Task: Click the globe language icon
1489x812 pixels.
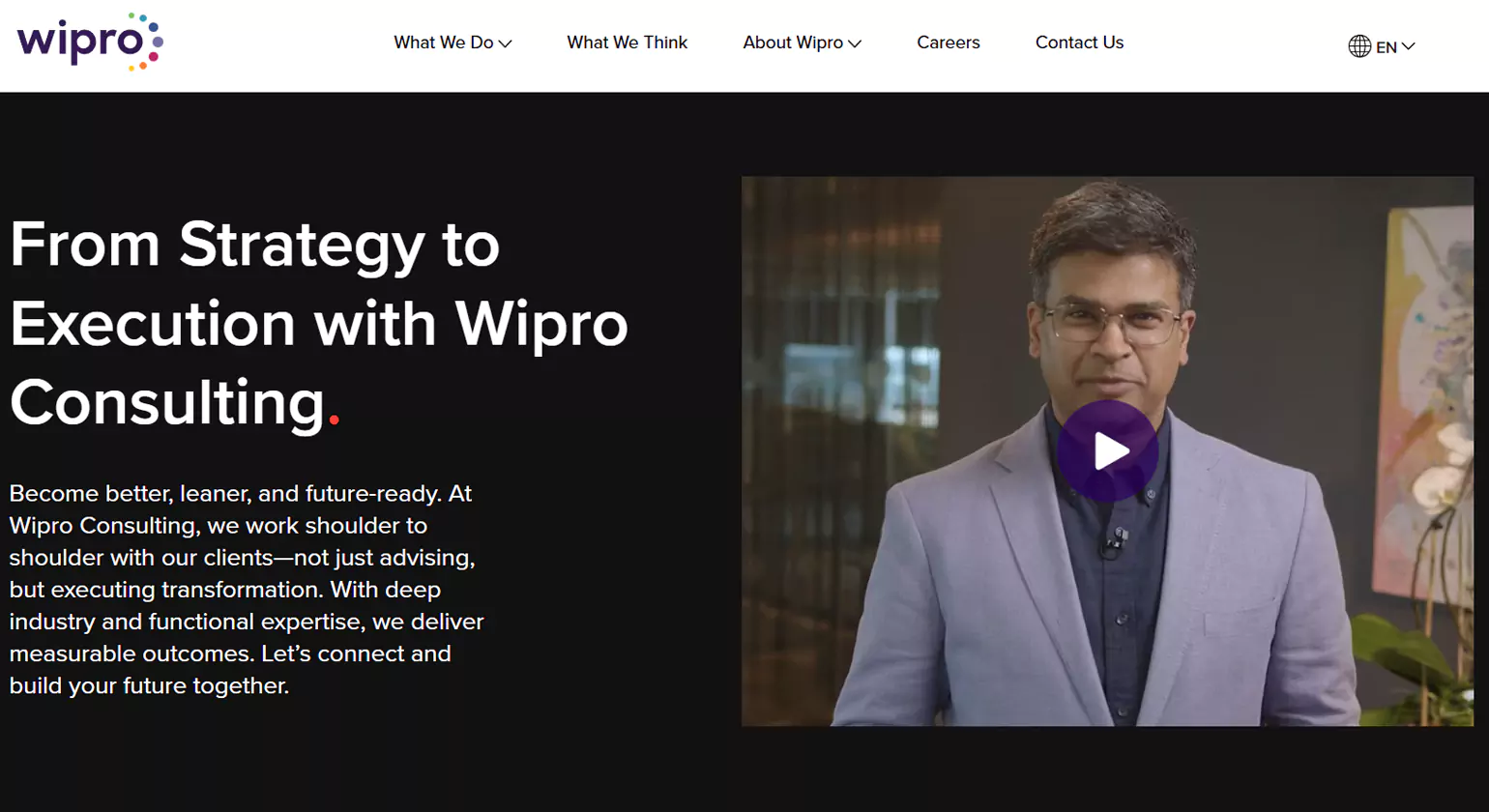Action: 1359,46
